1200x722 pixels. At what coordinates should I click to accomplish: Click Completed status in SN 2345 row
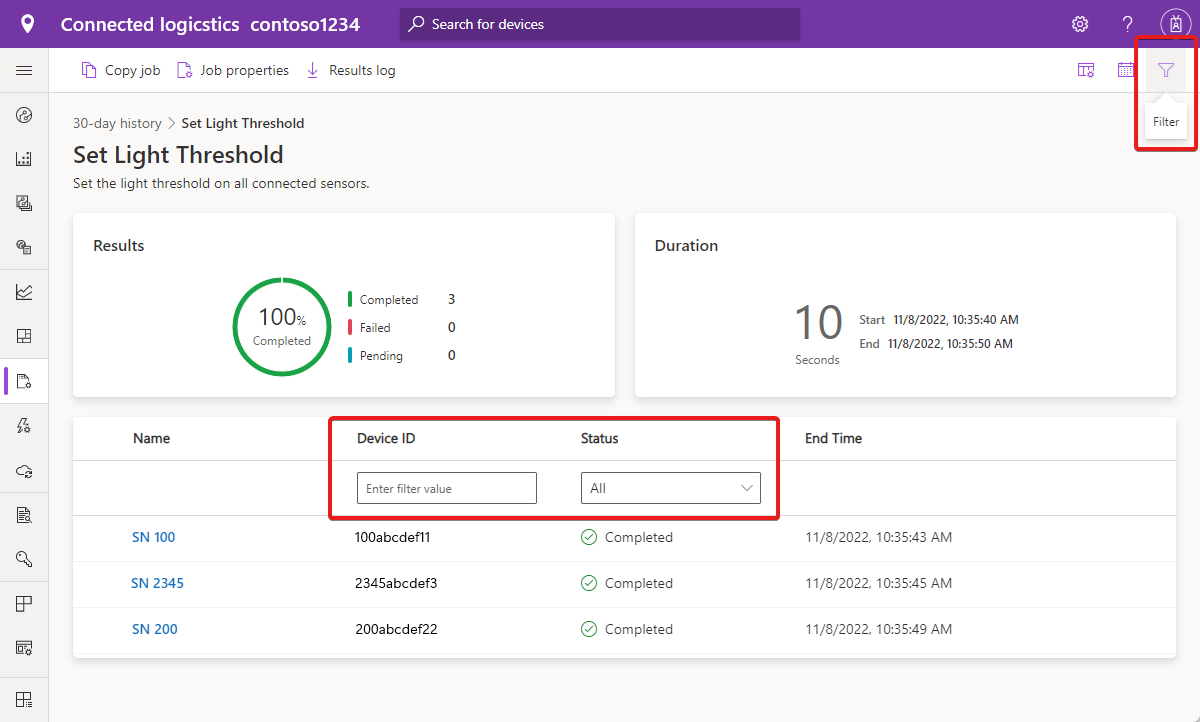tap(627, 583)
